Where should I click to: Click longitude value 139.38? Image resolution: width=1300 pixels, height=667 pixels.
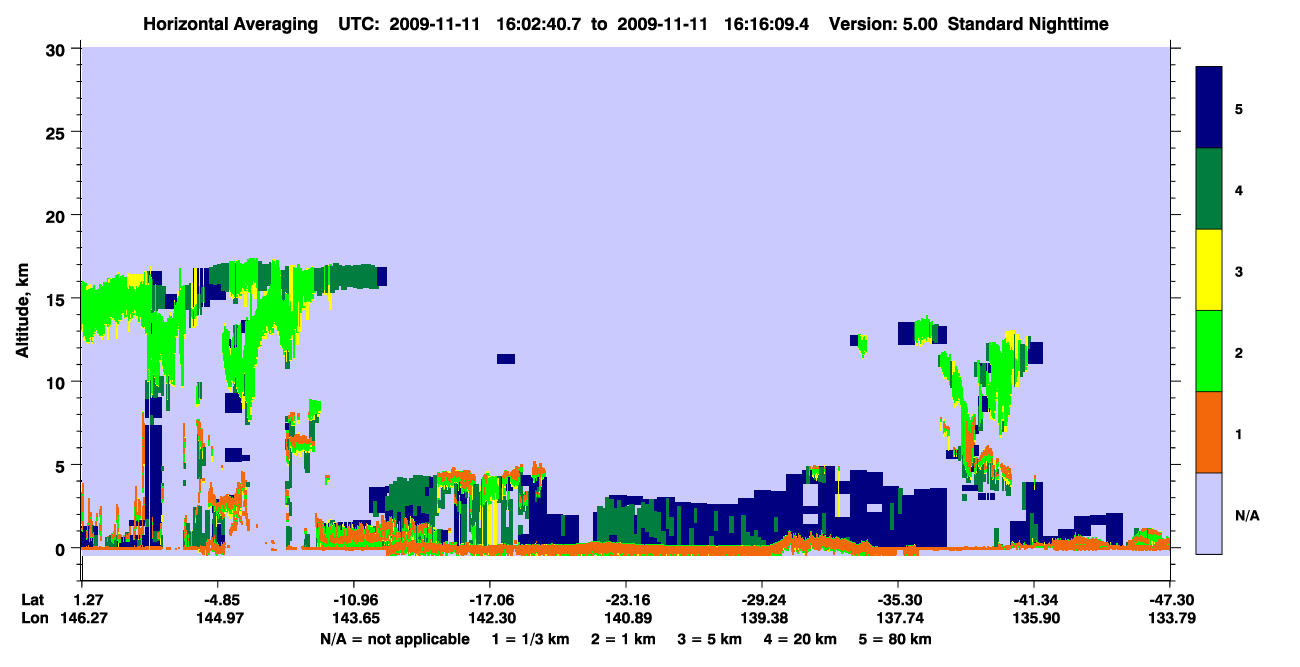pos(762,619)
